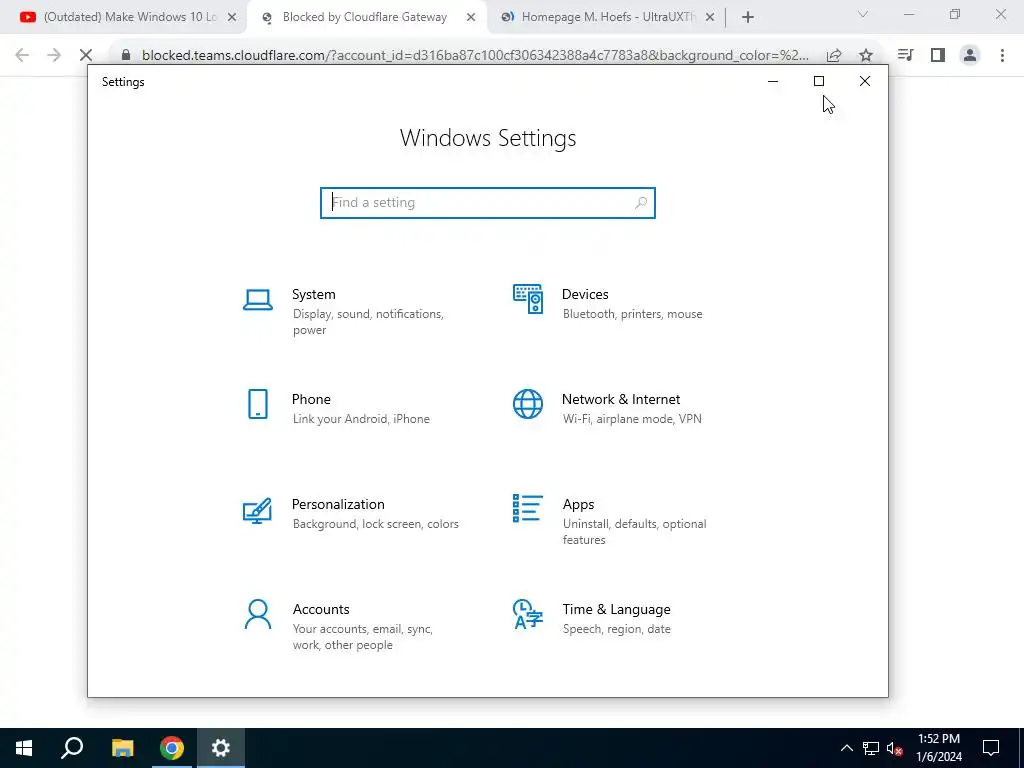Open the Network & Internet globe icon
Image resolution: width=1024 pixels, height=768 pixels.
pos(528,404)
